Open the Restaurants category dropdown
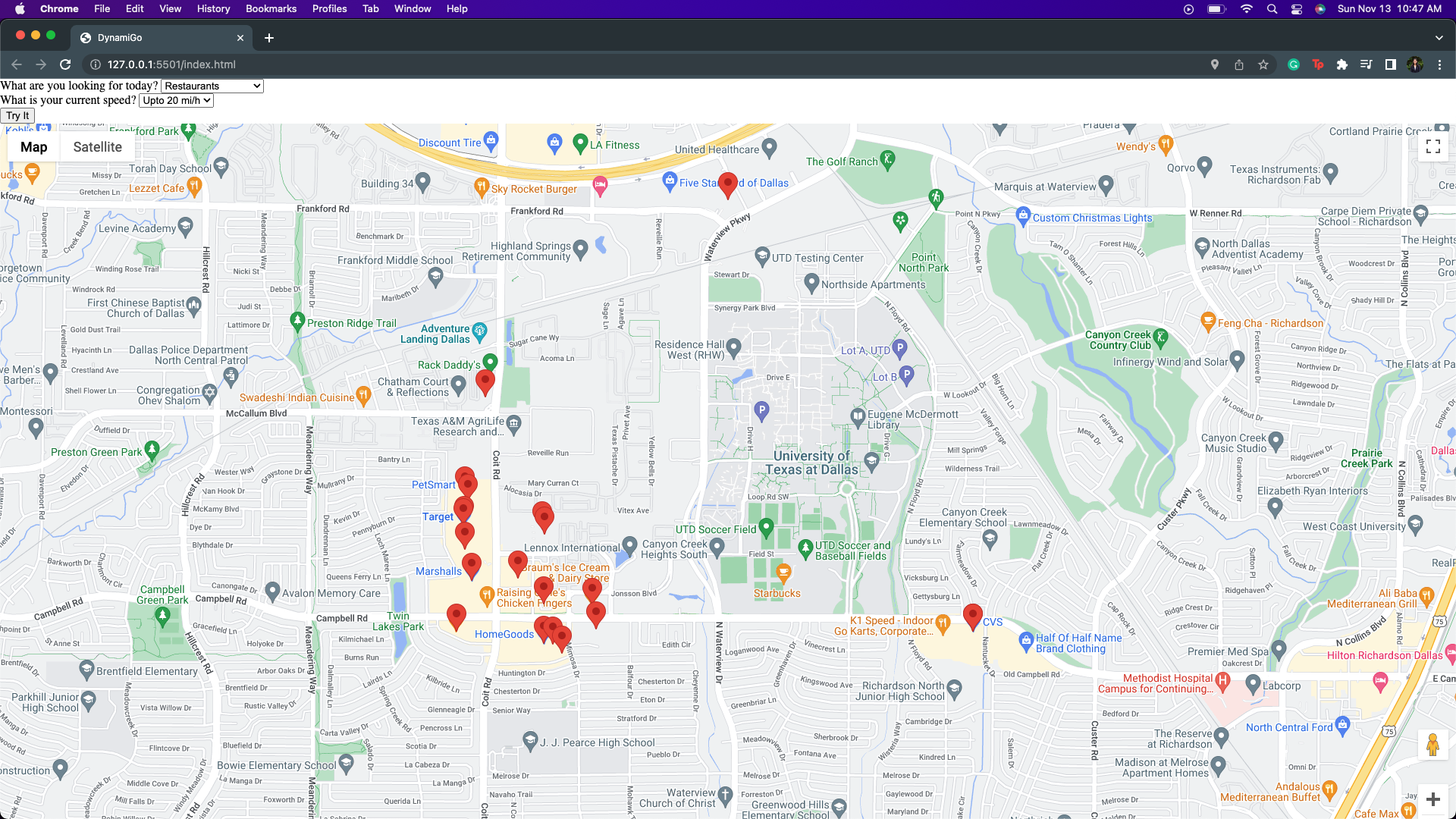 tap(212, 86)
